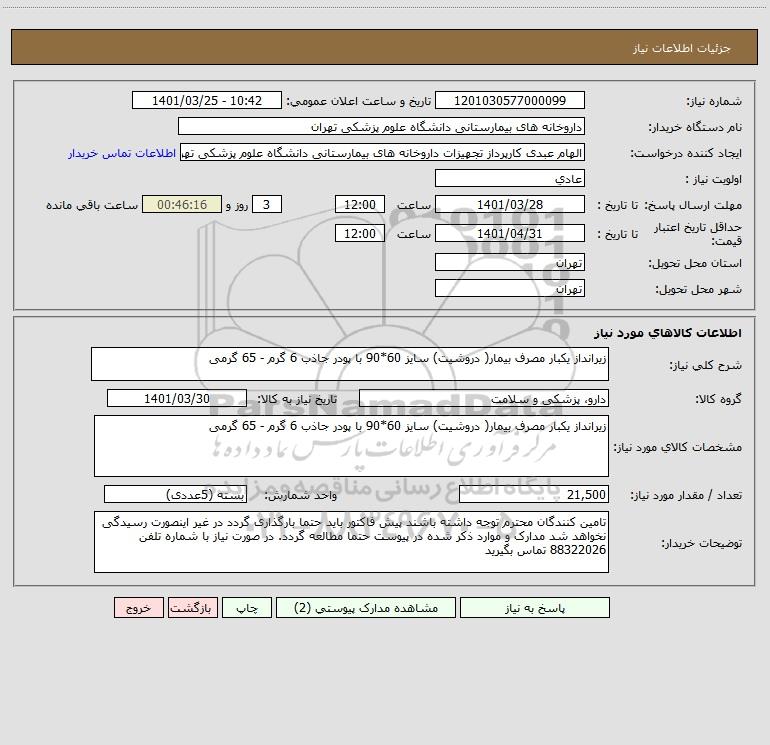Click the واحد شمارش label

(301, 496)
